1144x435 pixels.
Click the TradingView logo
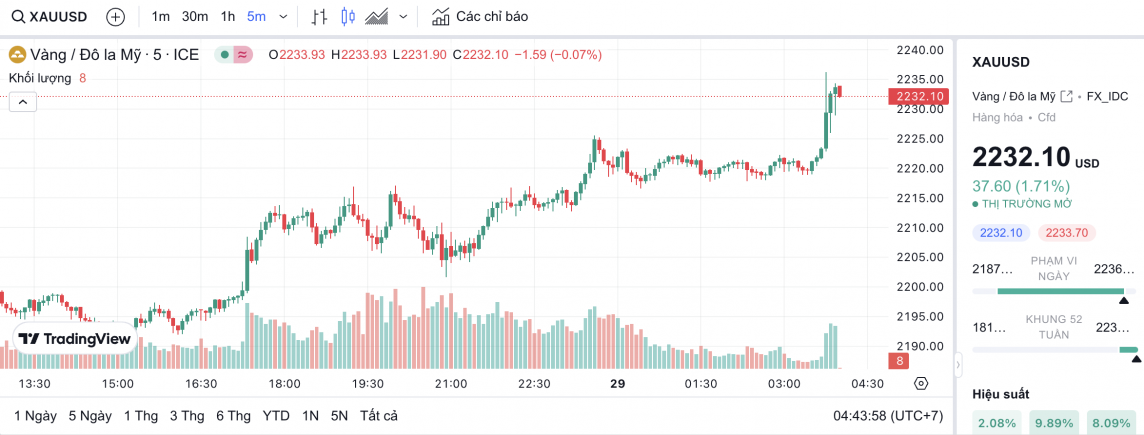(x=75, y=339)
